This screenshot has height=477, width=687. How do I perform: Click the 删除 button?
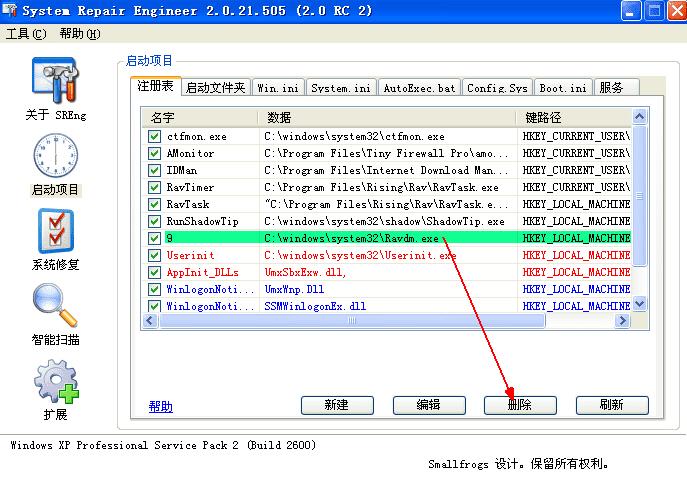[x=520, y=405]
